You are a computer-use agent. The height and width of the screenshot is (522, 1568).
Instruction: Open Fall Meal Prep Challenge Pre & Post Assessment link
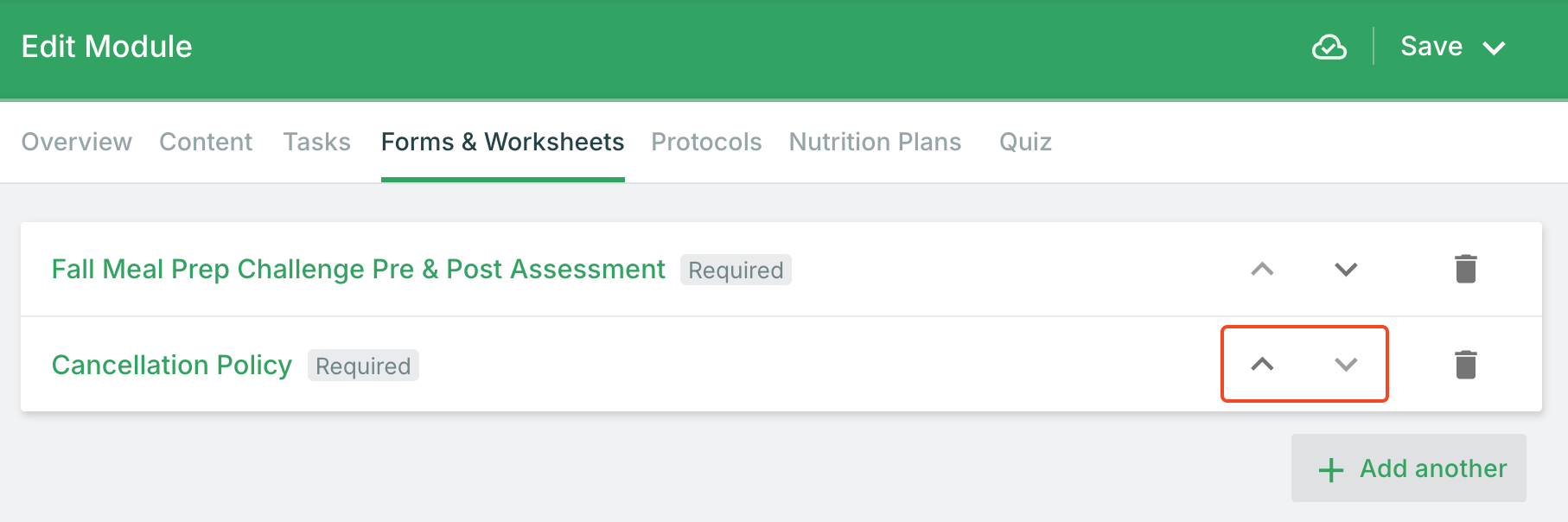click(358, 269)
